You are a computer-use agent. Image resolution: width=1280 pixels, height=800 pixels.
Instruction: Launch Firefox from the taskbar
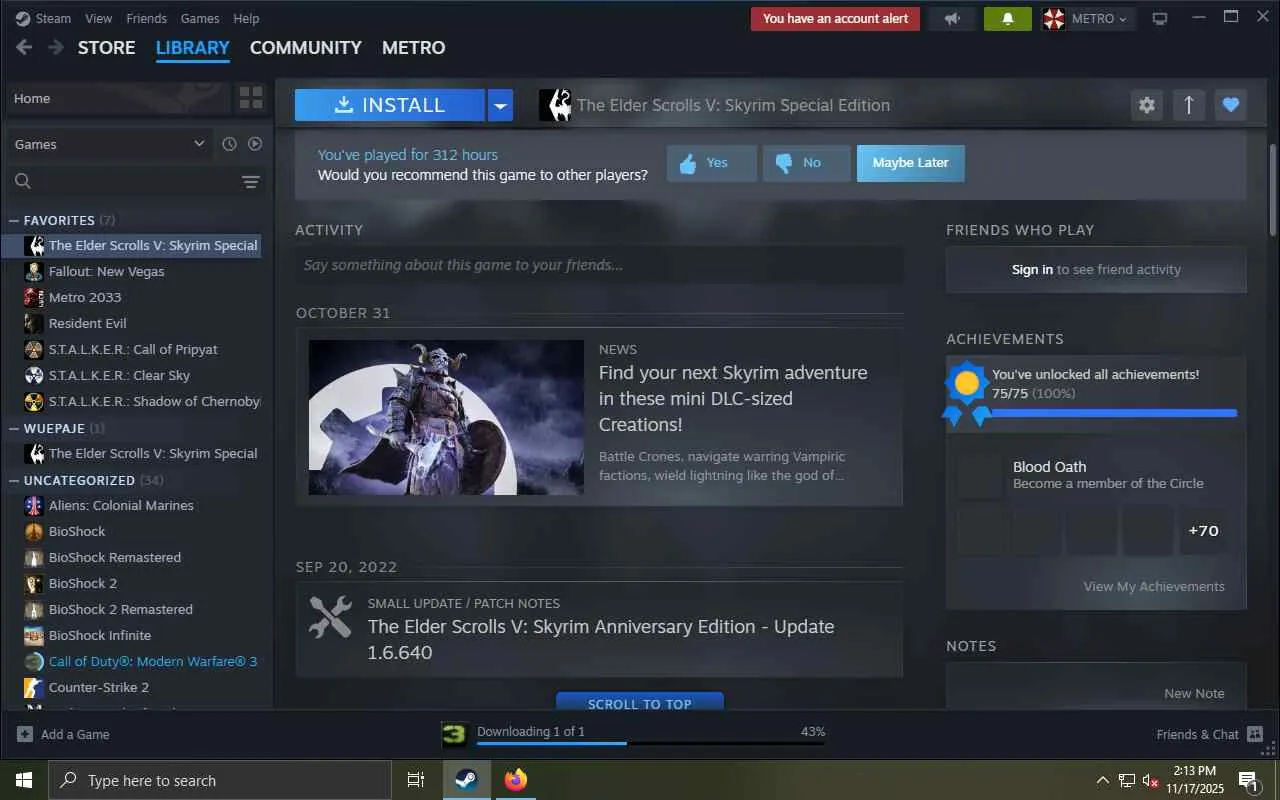516,780
